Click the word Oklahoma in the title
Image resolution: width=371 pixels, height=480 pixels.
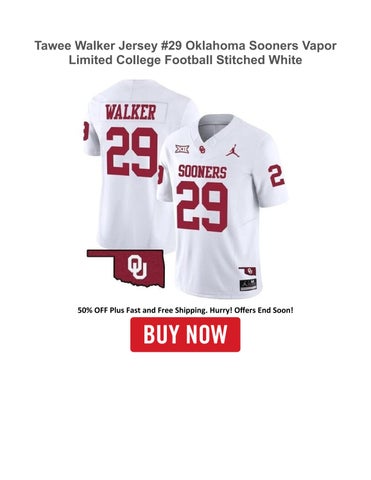pyautogui.click(x=216, y=46)
